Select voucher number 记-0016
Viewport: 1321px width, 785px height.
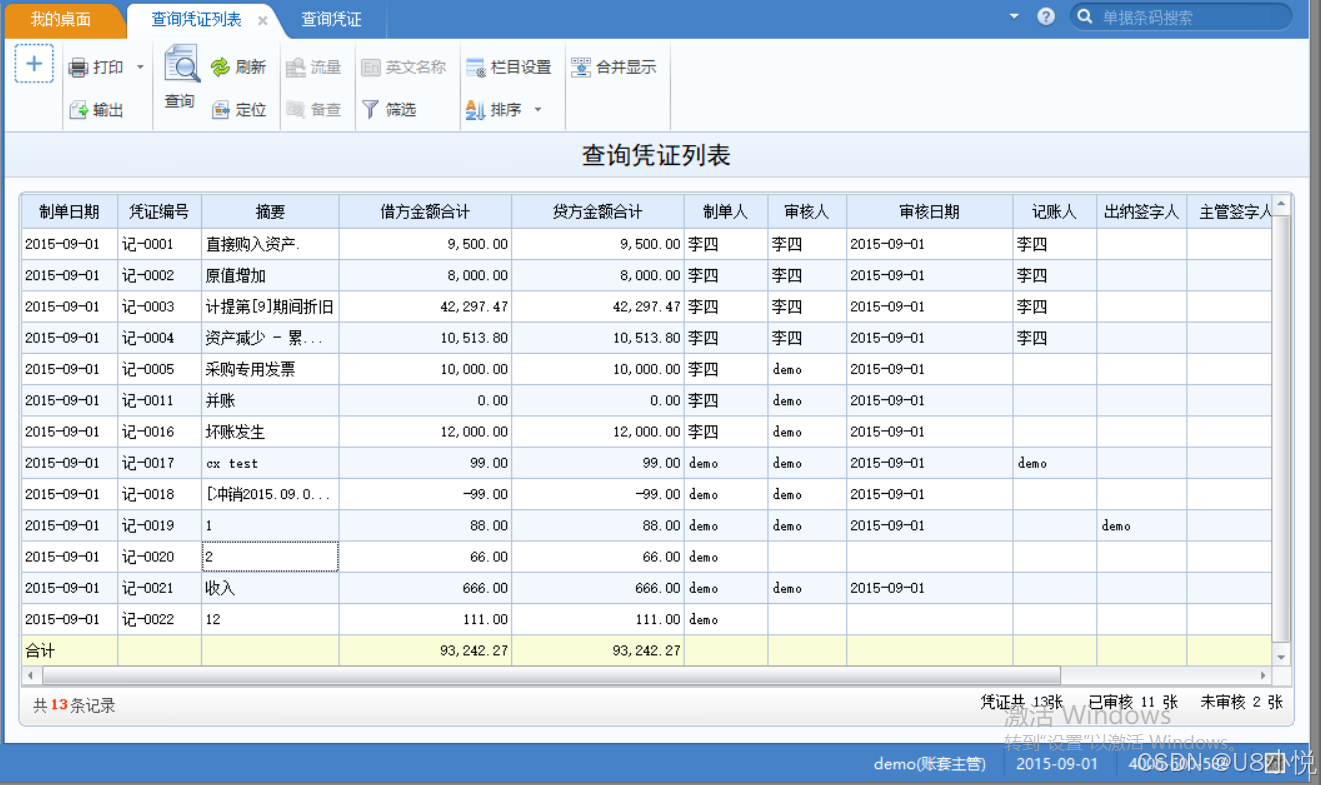coord(159,431)
